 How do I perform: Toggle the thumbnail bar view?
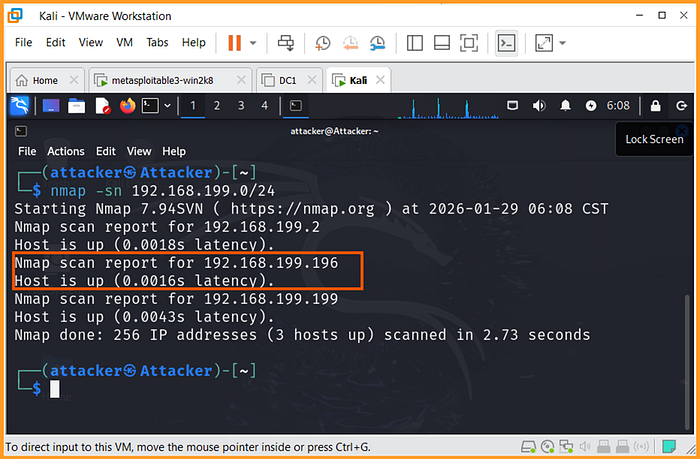point(442,43)
